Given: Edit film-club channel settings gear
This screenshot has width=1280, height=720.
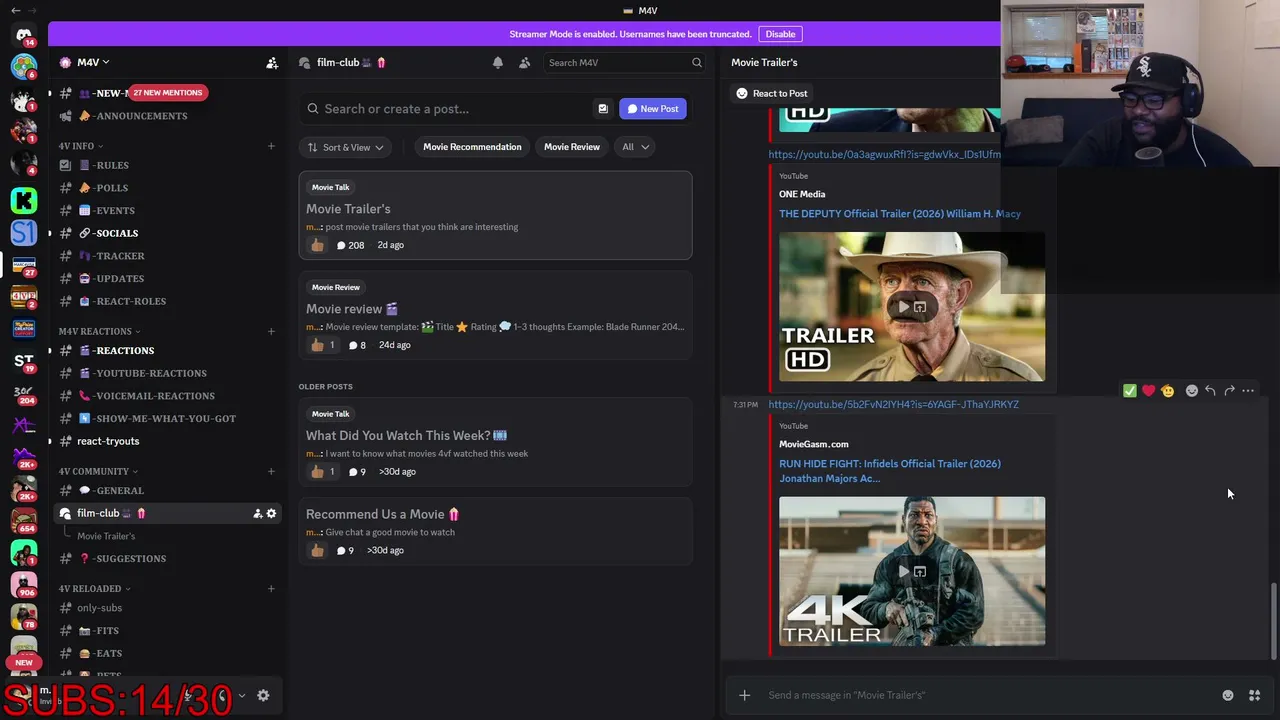Looking at the screenshot, I should [x=271, y=513].
